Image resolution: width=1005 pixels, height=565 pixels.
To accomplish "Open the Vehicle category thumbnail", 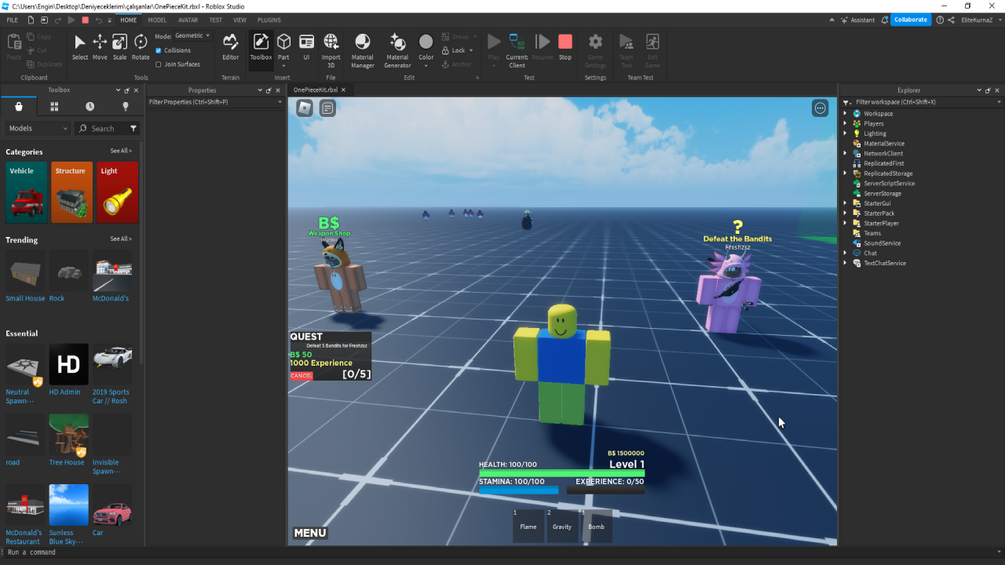I will [x=26, y=192].
